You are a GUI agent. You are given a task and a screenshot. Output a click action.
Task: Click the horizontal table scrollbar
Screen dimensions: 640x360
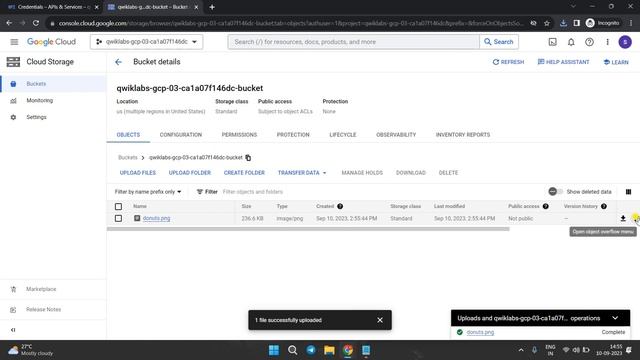point(308,229)
